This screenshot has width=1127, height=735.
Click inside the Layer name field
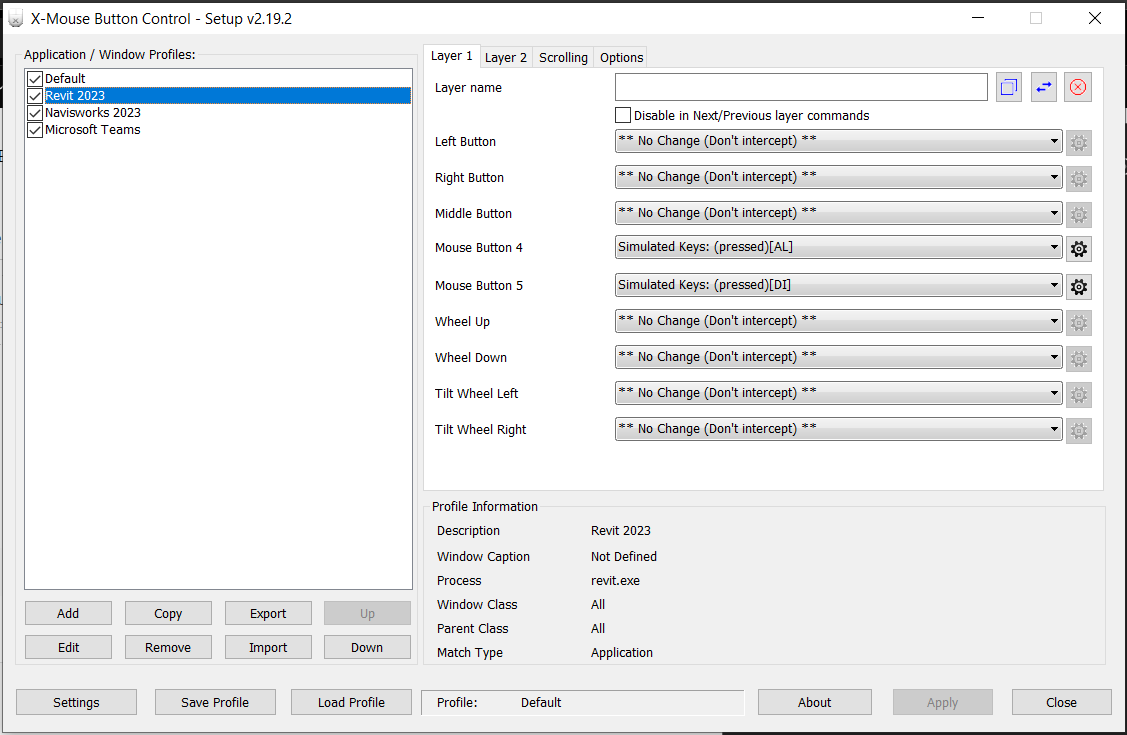800,87
